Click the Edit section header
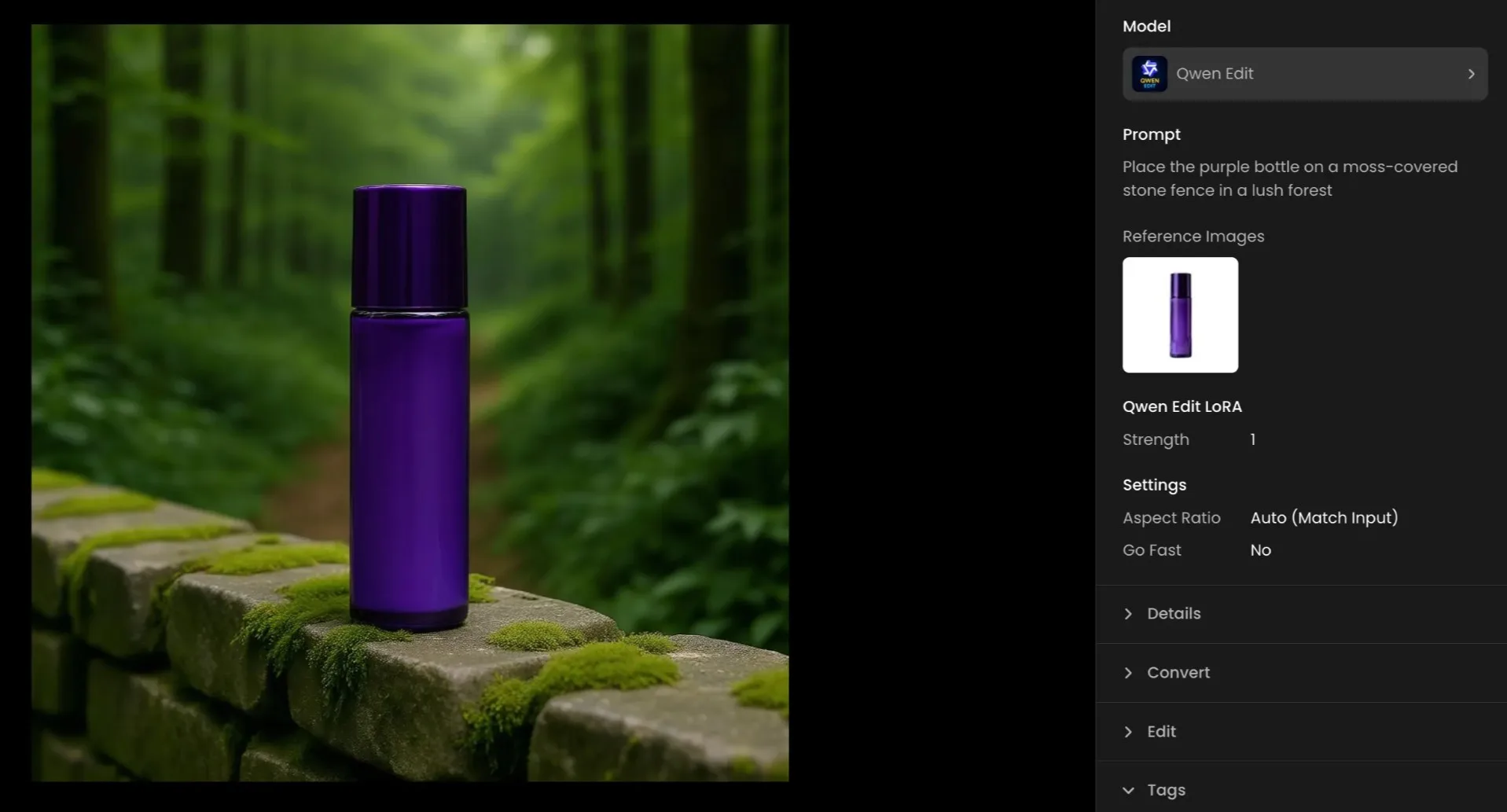 [x=1161, y=731]
